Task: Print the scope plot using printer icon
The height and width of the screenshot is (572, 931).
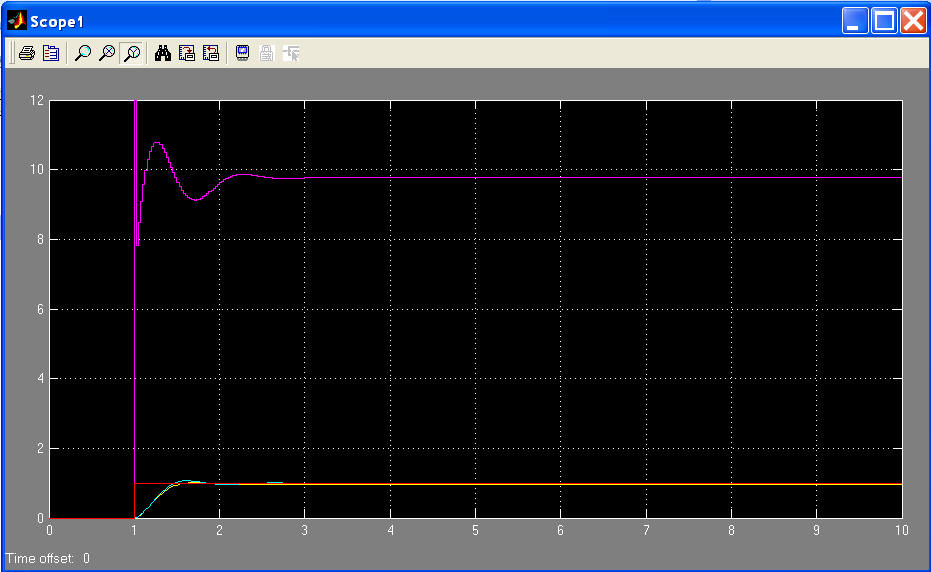Action: coord(27,53)
